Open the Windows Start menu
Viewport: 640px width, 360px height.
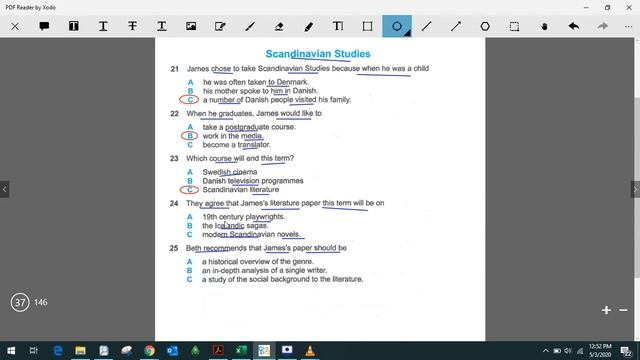11,351
